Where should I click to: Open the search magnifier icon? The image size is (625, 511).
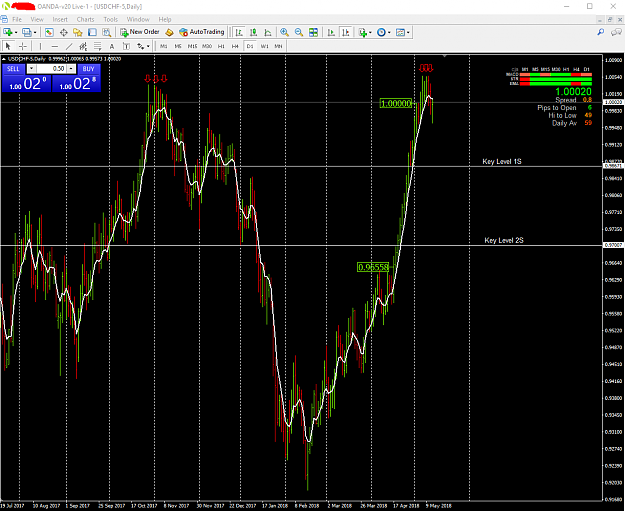(601, 32)
